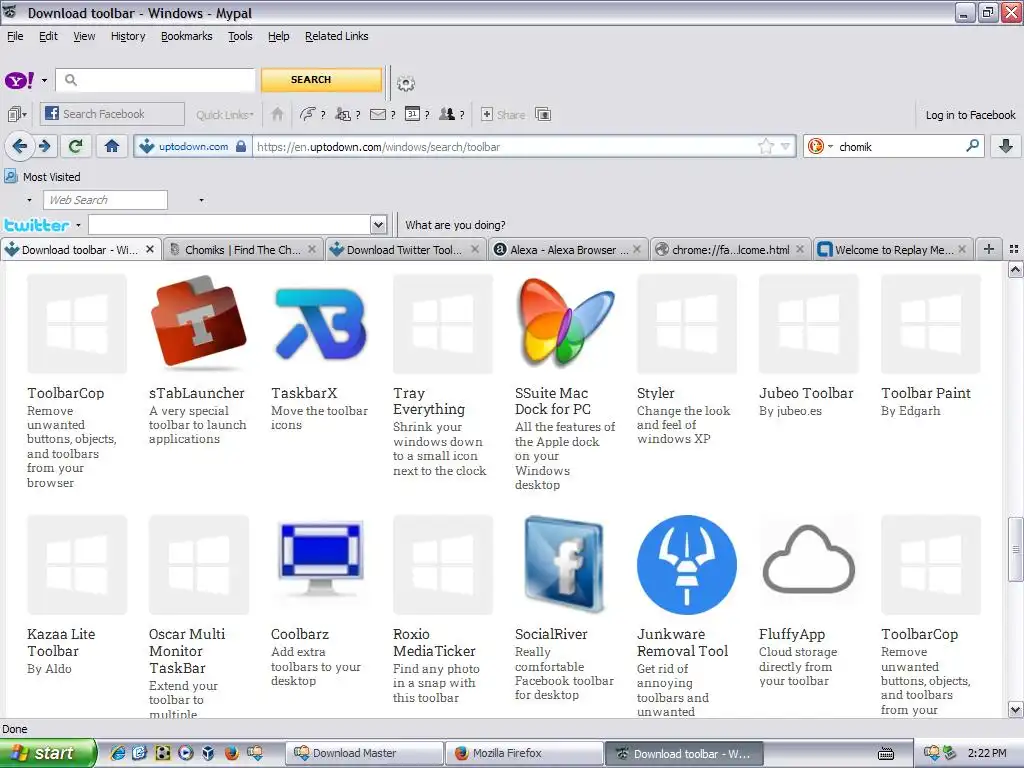
Task: Open URL bar history dropdown
Action: tap(786, 146)
